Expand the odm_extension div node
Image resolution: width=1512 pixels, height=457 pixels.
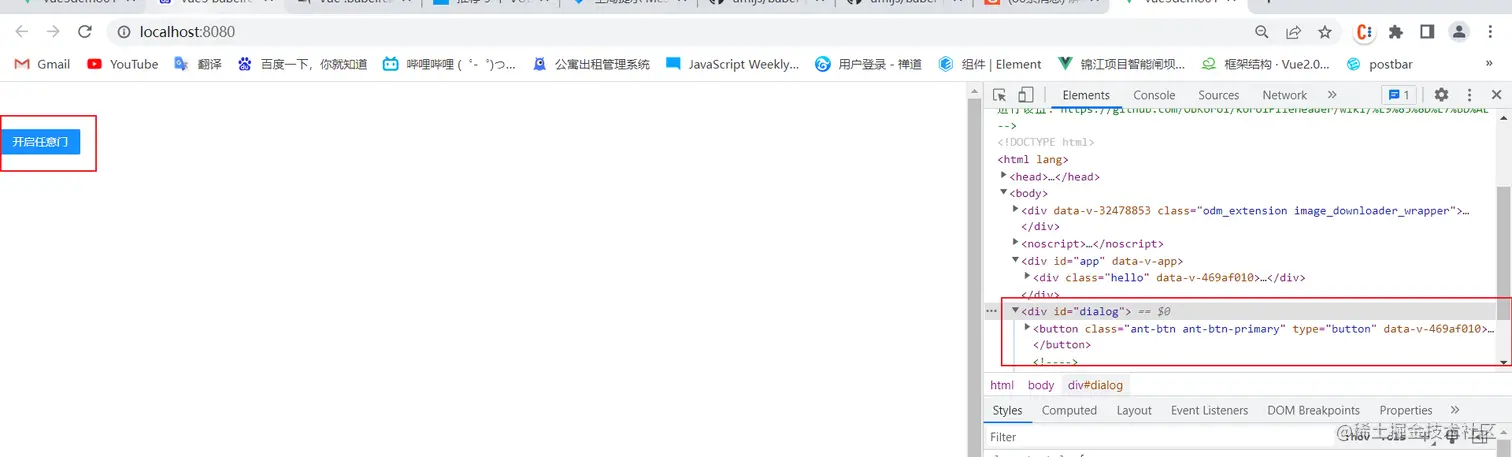[1016, 210]
